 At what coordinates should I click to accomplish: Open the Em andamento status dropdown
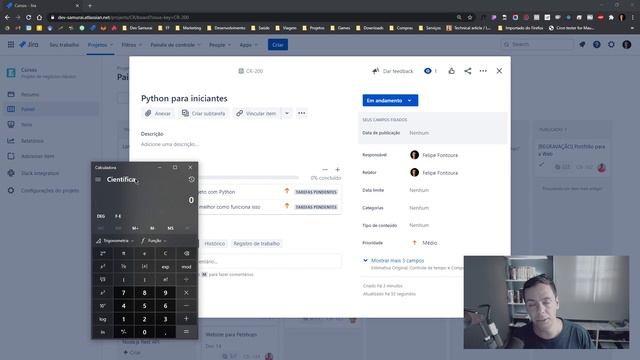pos(390,100)
